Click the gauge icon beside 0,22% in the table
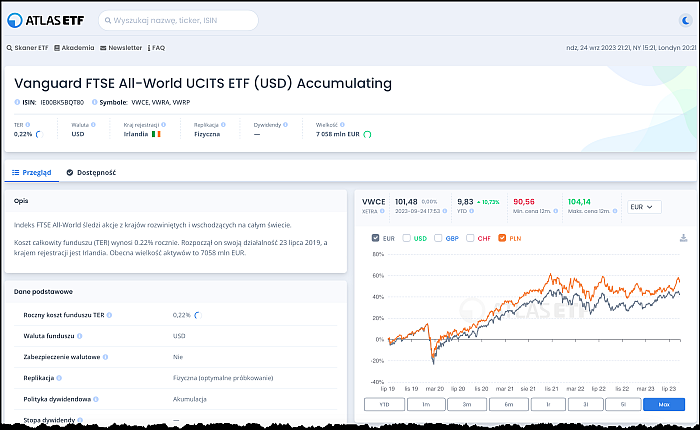Image resolution: width=700 pixels, height=430 pixels. [x=198, y=315]
